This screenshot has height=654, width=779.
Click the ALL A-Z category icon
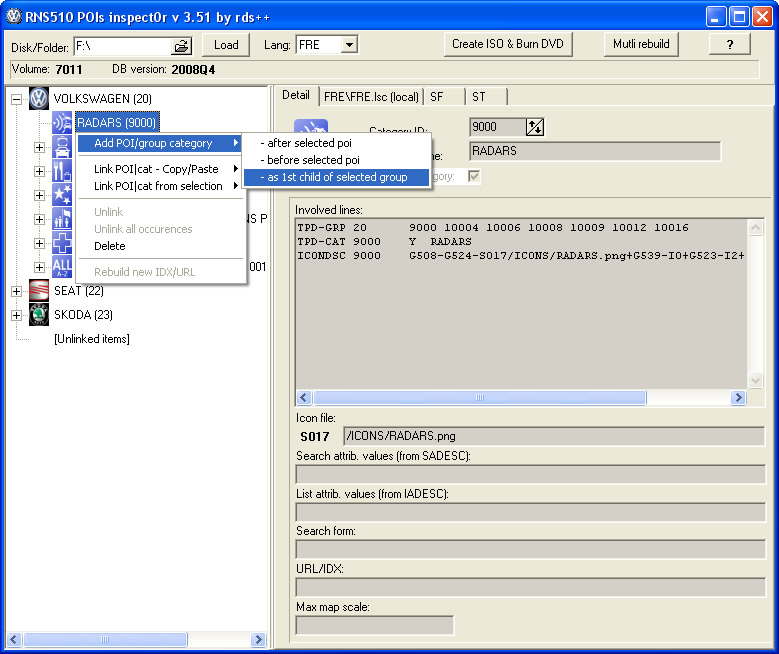62,267
